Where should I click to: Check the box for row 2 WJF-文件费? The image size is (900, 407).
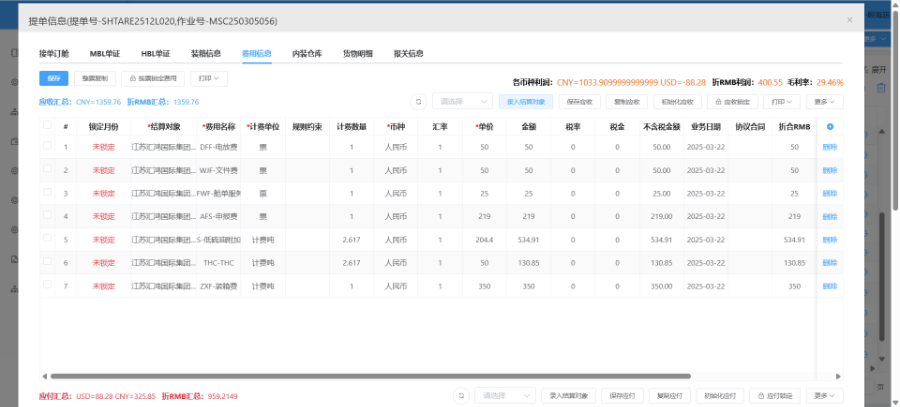click(x=47, y=169)
